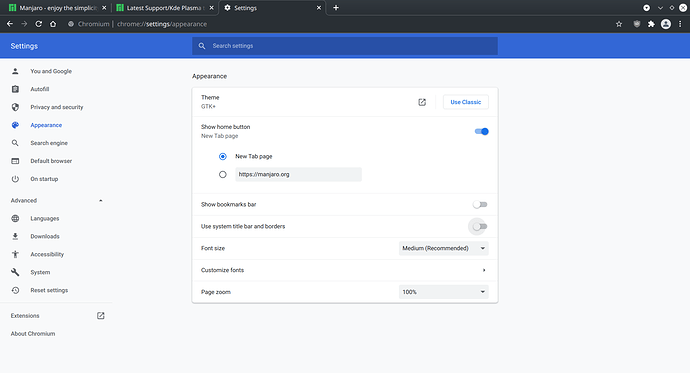Image resolution: width=690 pixels, height=373 pixels.
Task: Open the Appearance settings label in sidebar
Action: 46,125
